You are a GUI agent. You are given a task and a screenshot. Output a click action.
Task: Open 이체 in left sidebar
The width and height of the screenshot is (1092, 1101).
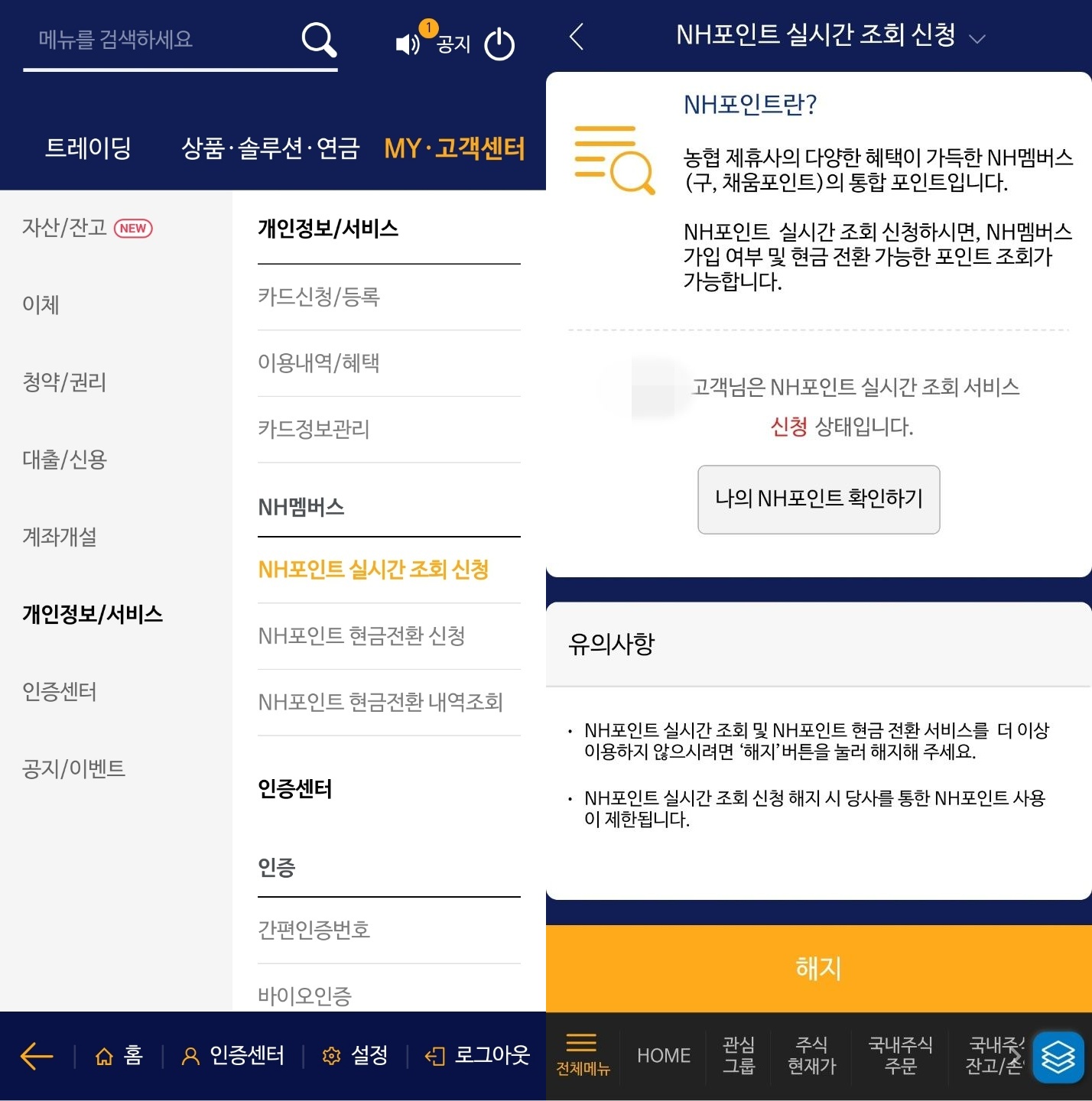[x=41, y=304]
